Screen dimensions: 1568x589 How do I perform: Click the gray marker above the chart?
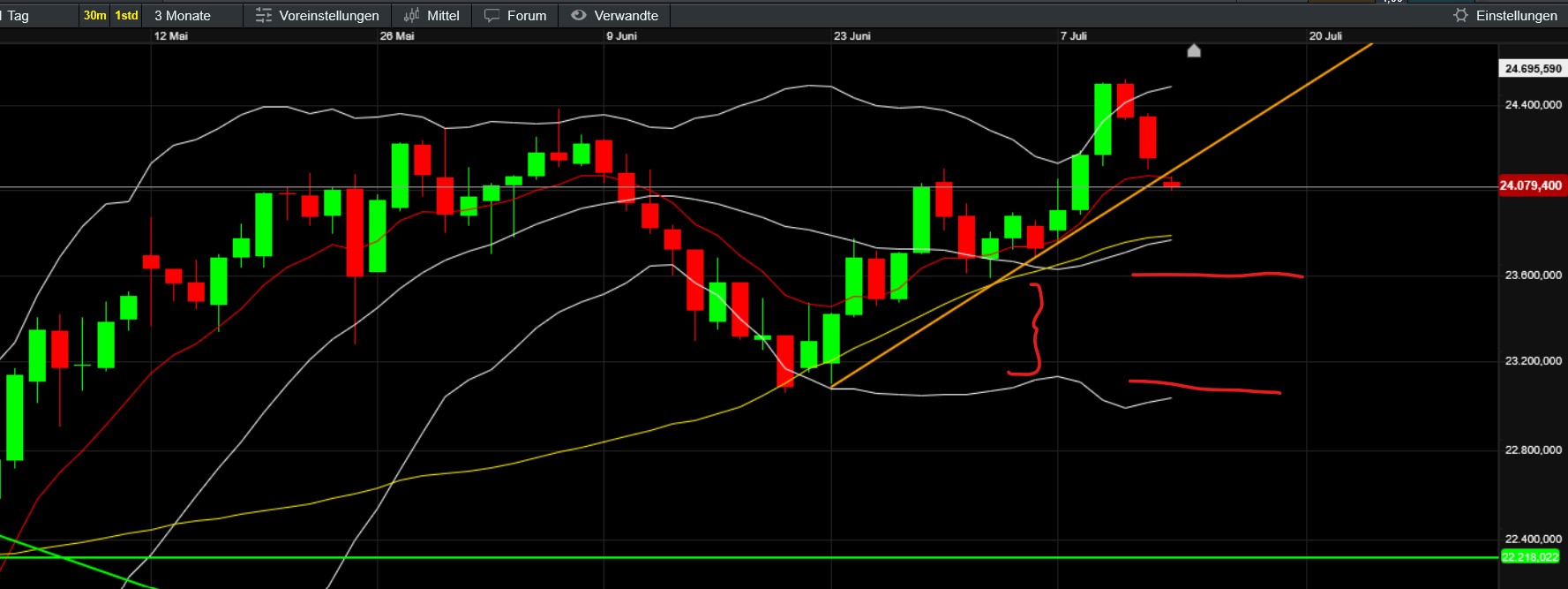pos(1194,51)
